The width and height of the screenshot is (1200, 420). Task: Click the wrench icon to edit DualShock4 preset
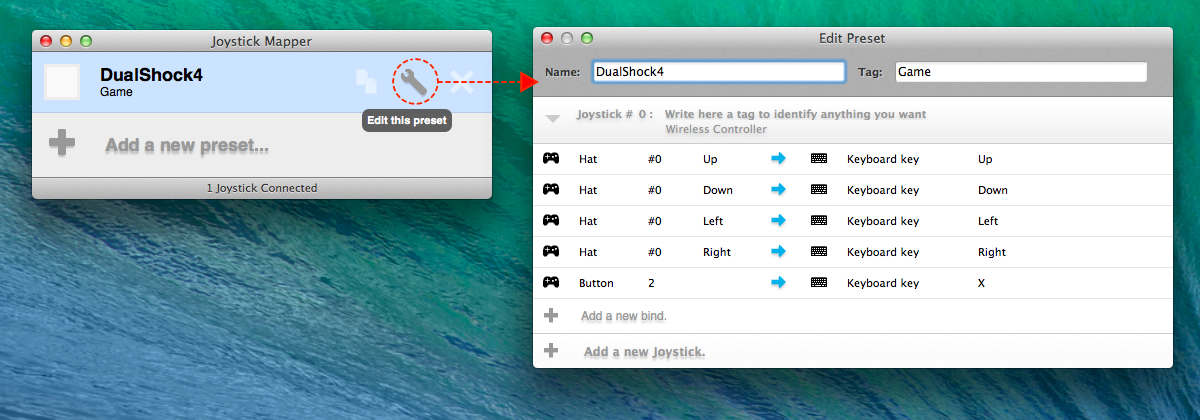pos(414,82)
